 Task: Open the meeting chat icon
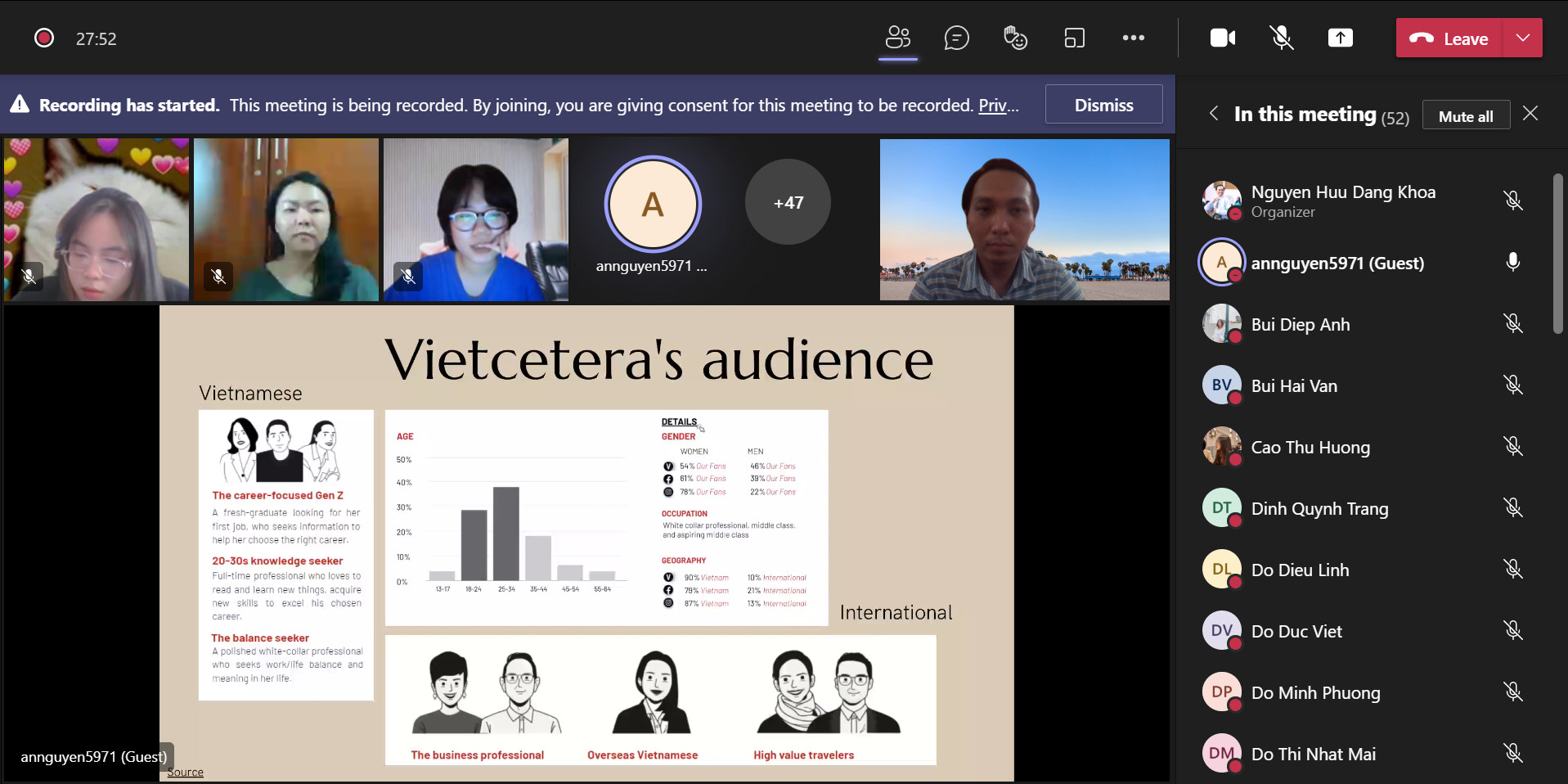point(956,38)
